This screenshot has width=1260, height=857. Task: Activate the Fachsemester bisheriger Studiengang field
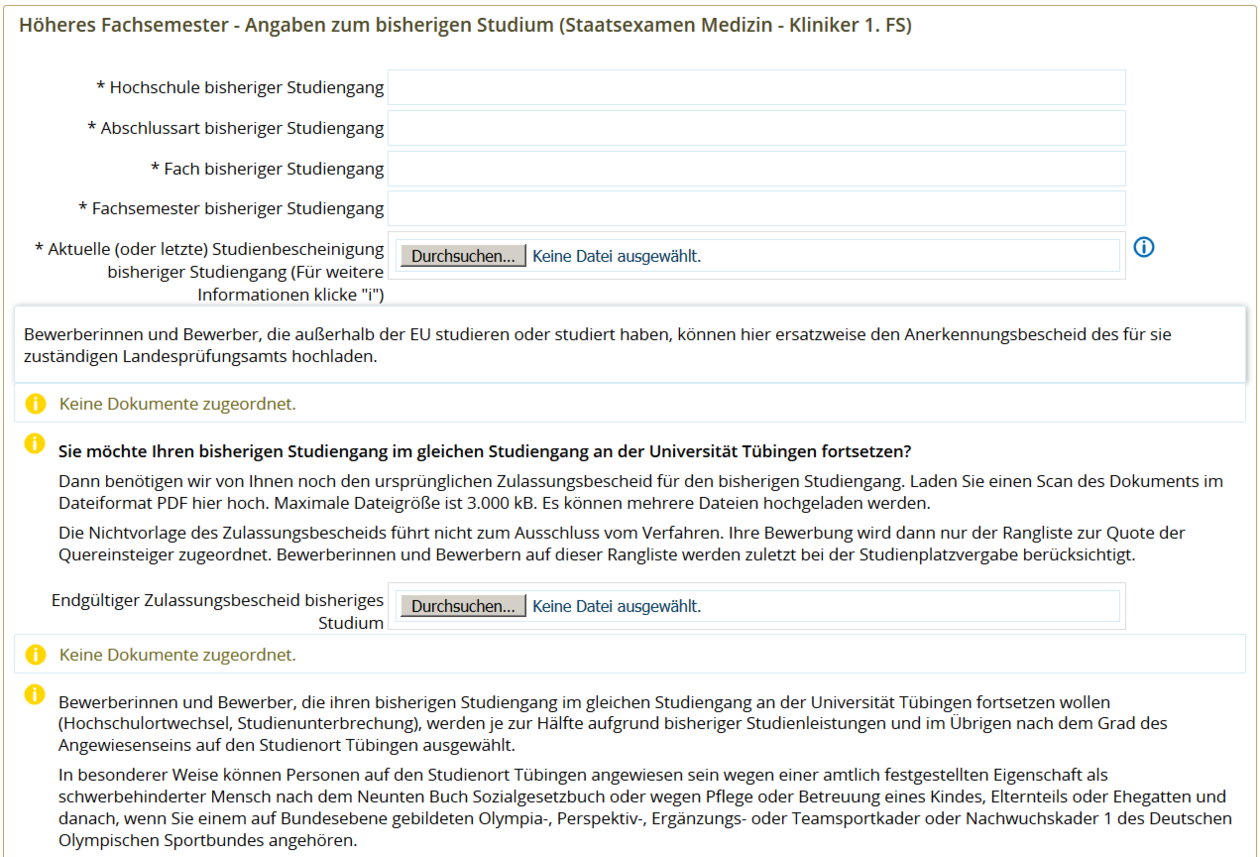(x=756, y=209)
